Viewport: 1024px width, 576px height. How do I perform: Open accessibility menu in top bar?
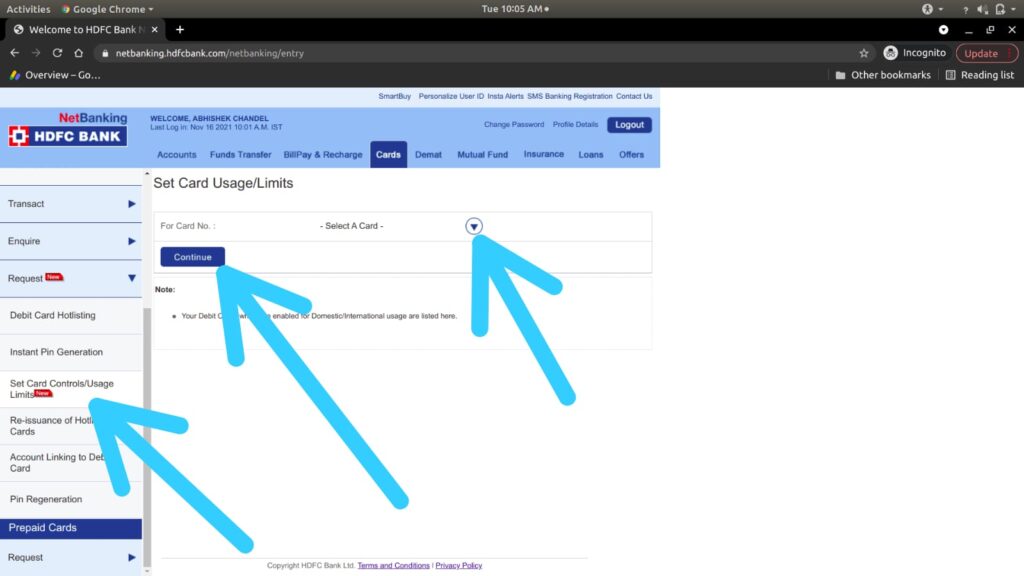[932, 9]
